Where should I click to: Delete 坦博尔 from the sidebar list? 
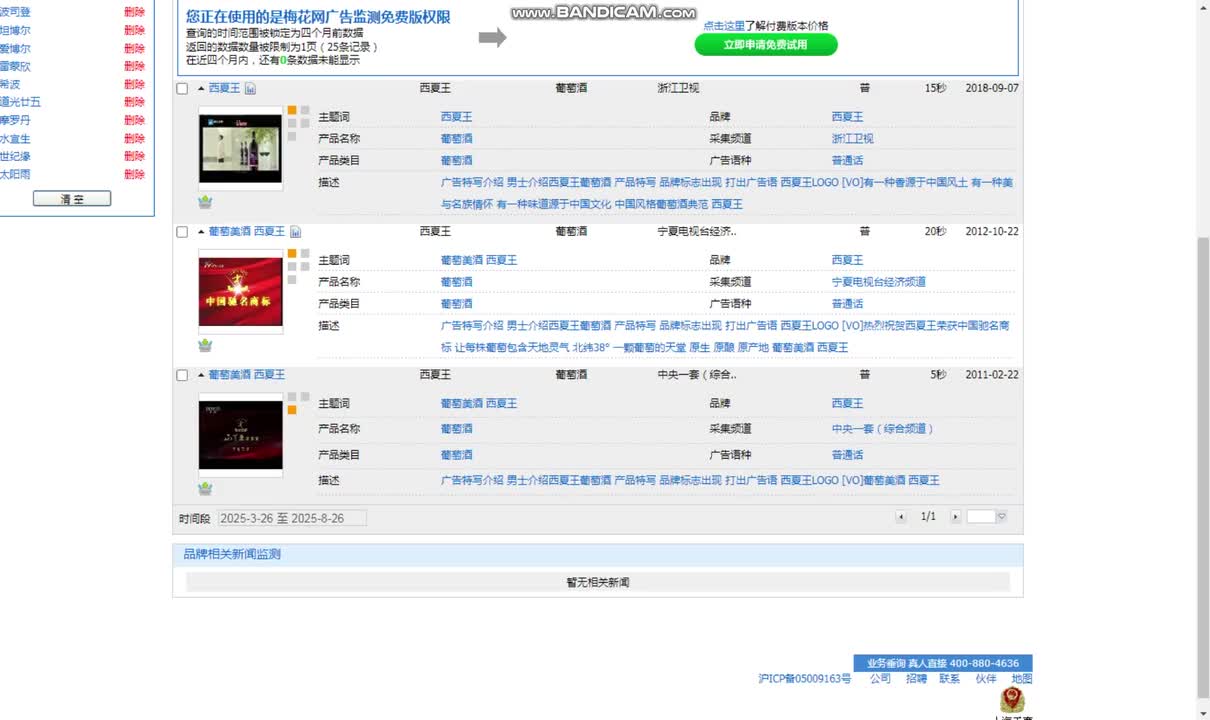pyautogui.click(x=134, y=30)
